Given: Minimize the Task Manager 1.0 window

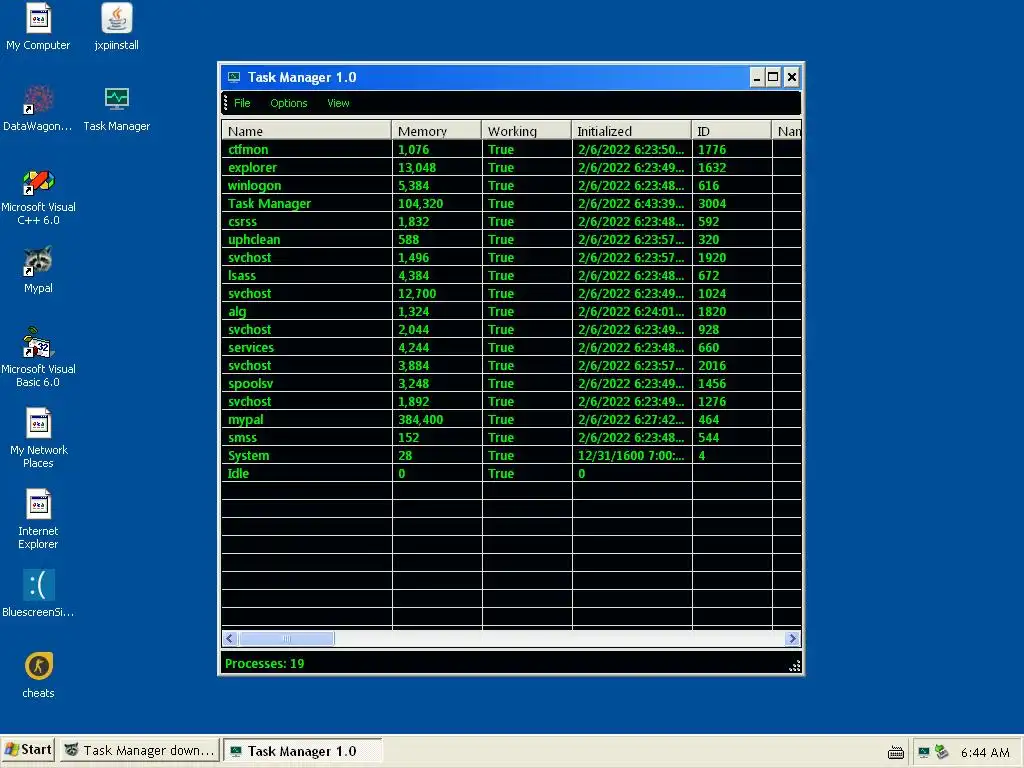Looking at the screenshot, I should tap(757, 78).
